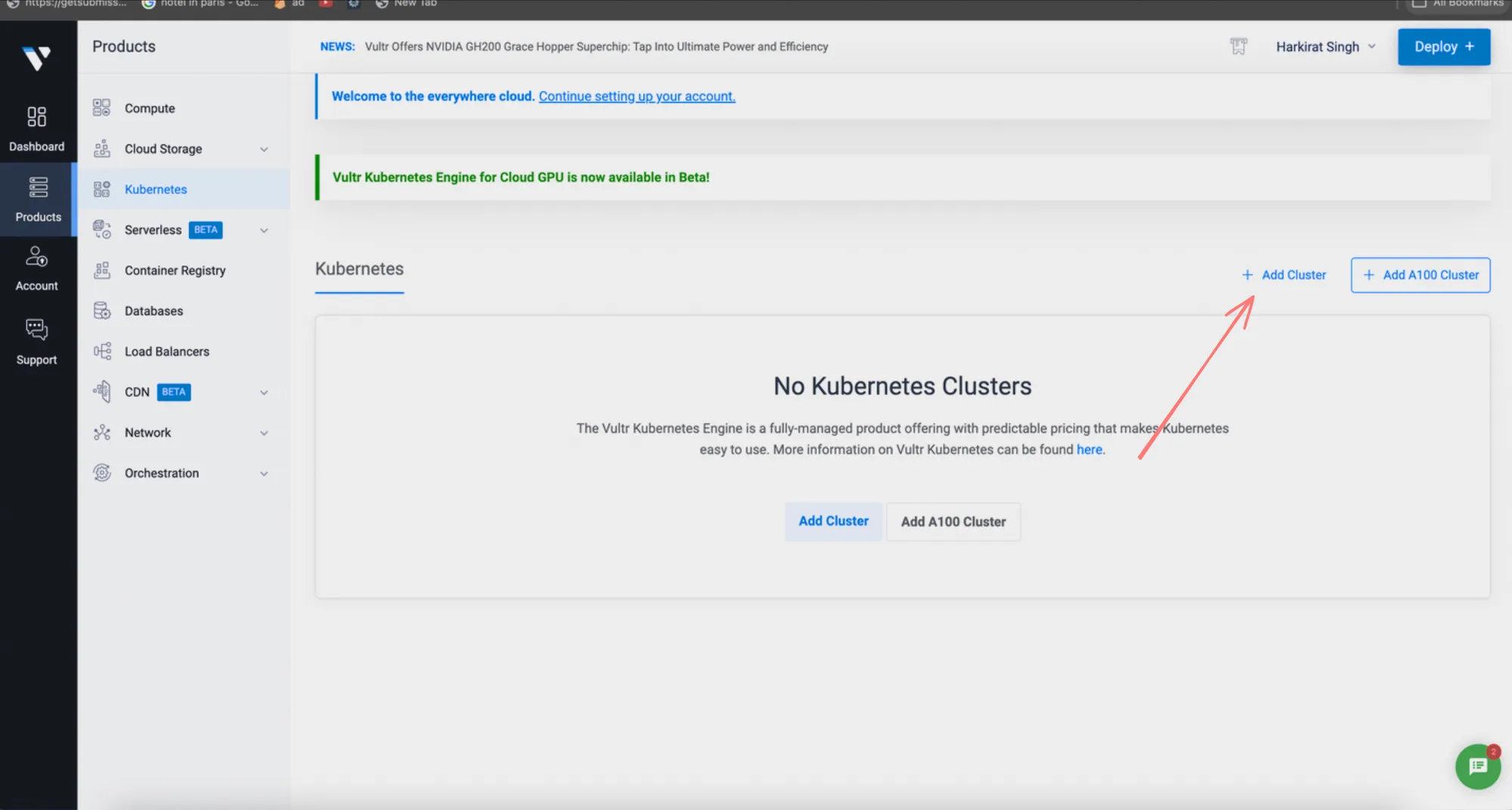Screen dimensions: 1512x810
Task: Click the Compute icon in Products menu
Action: 102,108
